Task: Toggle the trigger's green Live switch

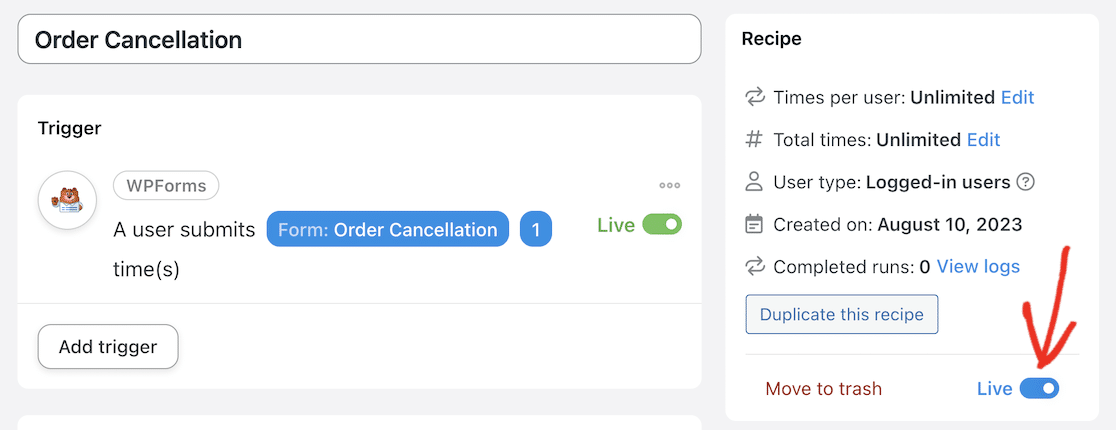Action: pyautogui.click(x=661, y=225)
